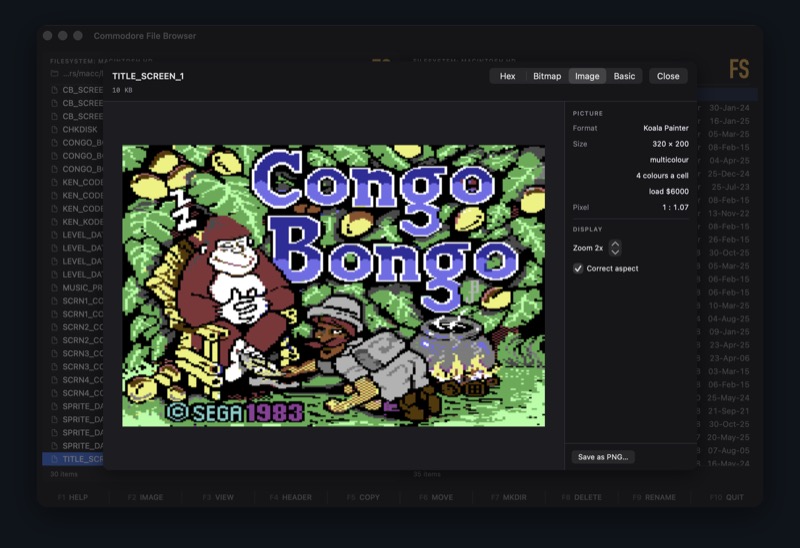Click the file icon beside KEN_KODE
The height and width of the screenshot is (548, 800).
pos(55,222)
